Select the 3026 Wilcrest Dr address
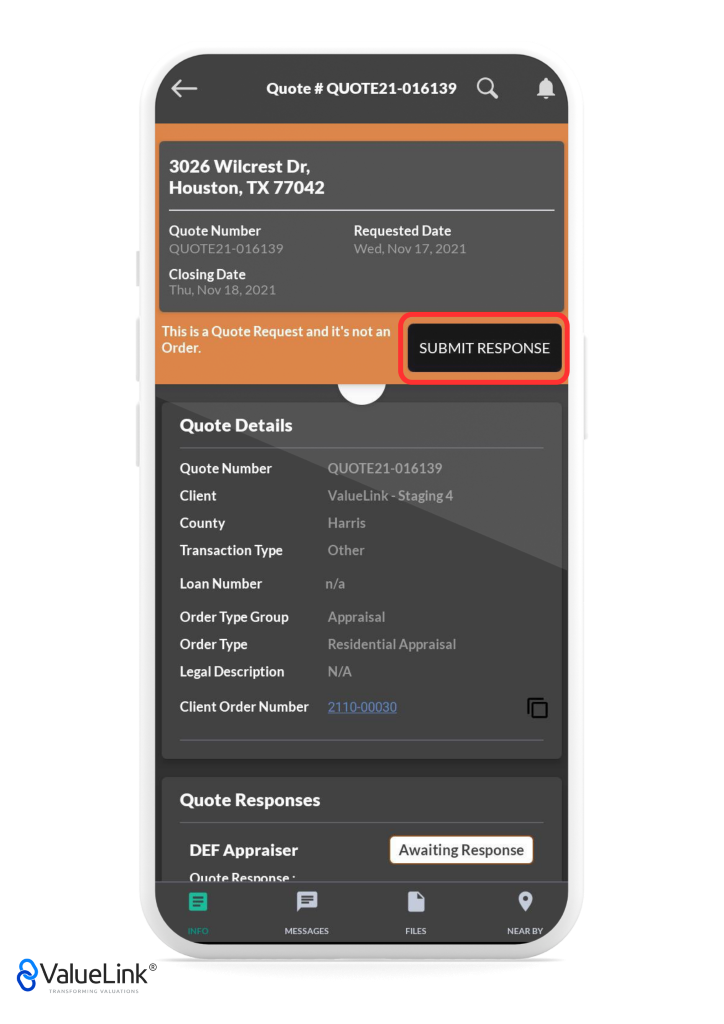This screenshot has width=724, height=1024. tap(246, 177)
